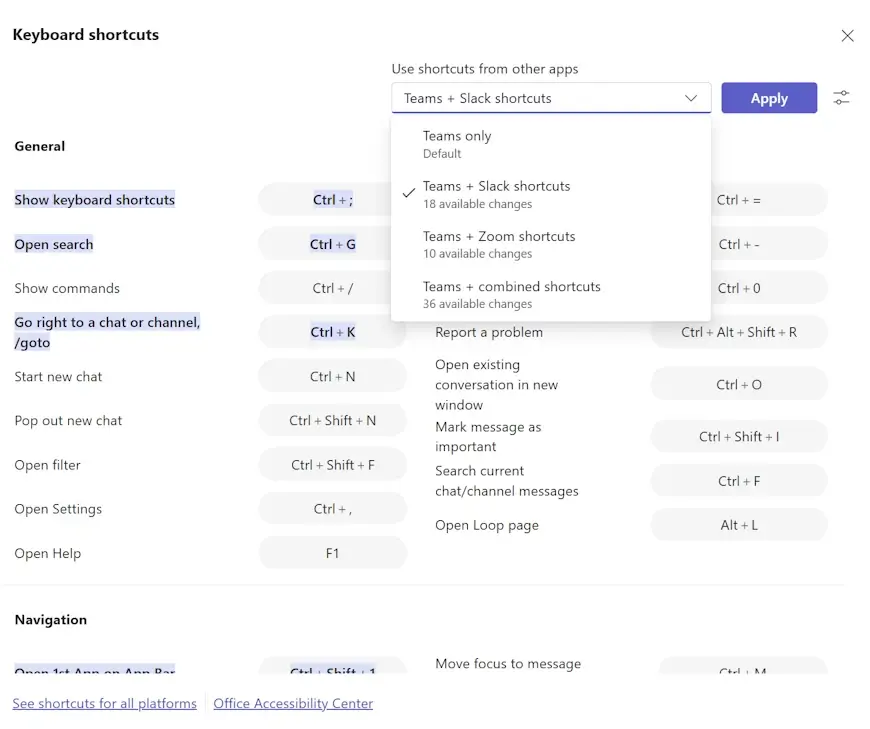This screenshot has width=870, height=729.
Task: Click the Pop out new chat label
Action: 68,421
